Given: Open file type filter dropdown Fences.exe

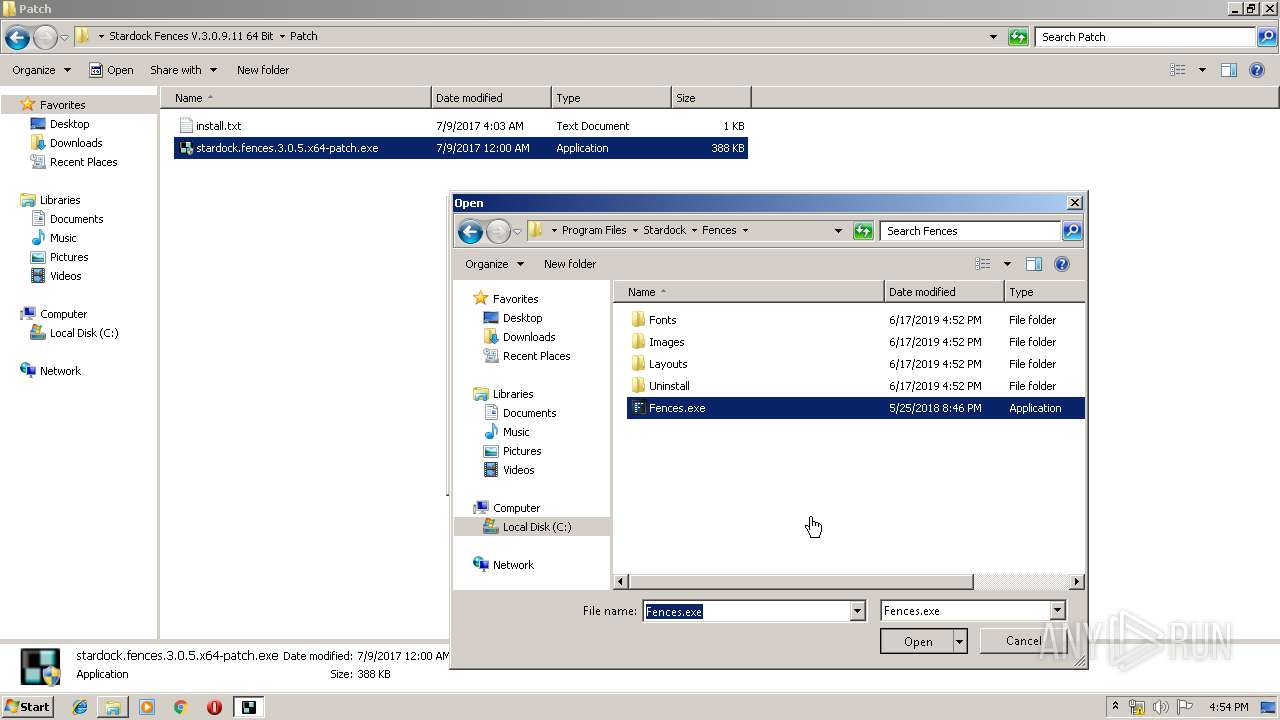Looking at the screenshot, I should [1057, 611].
